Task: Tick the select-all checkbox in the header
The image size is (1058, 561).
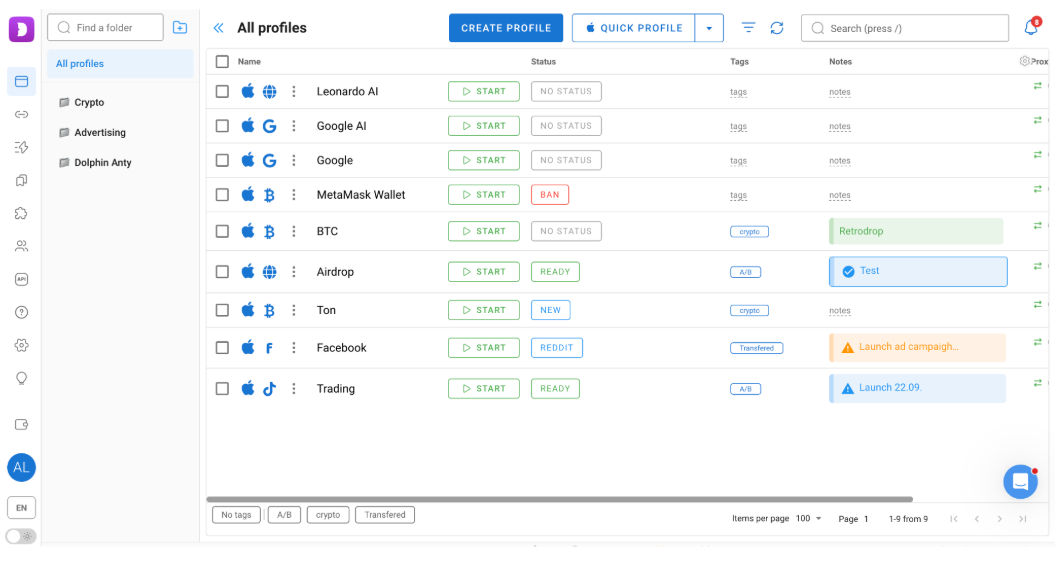Action: pos(222,61)
